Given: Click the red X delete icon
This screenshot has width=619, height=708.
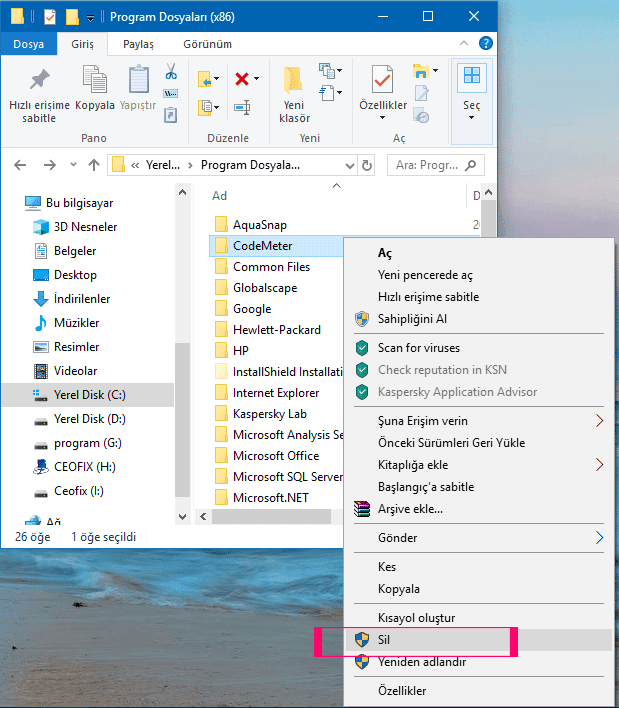Looking at the screenshot, I should tap(242, 79).
